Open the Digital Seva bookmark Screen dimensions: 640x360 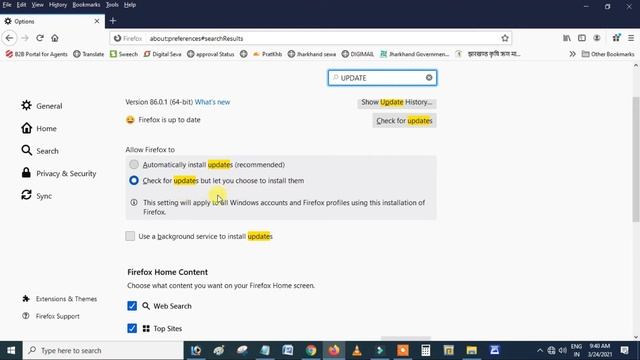point(162,54)
